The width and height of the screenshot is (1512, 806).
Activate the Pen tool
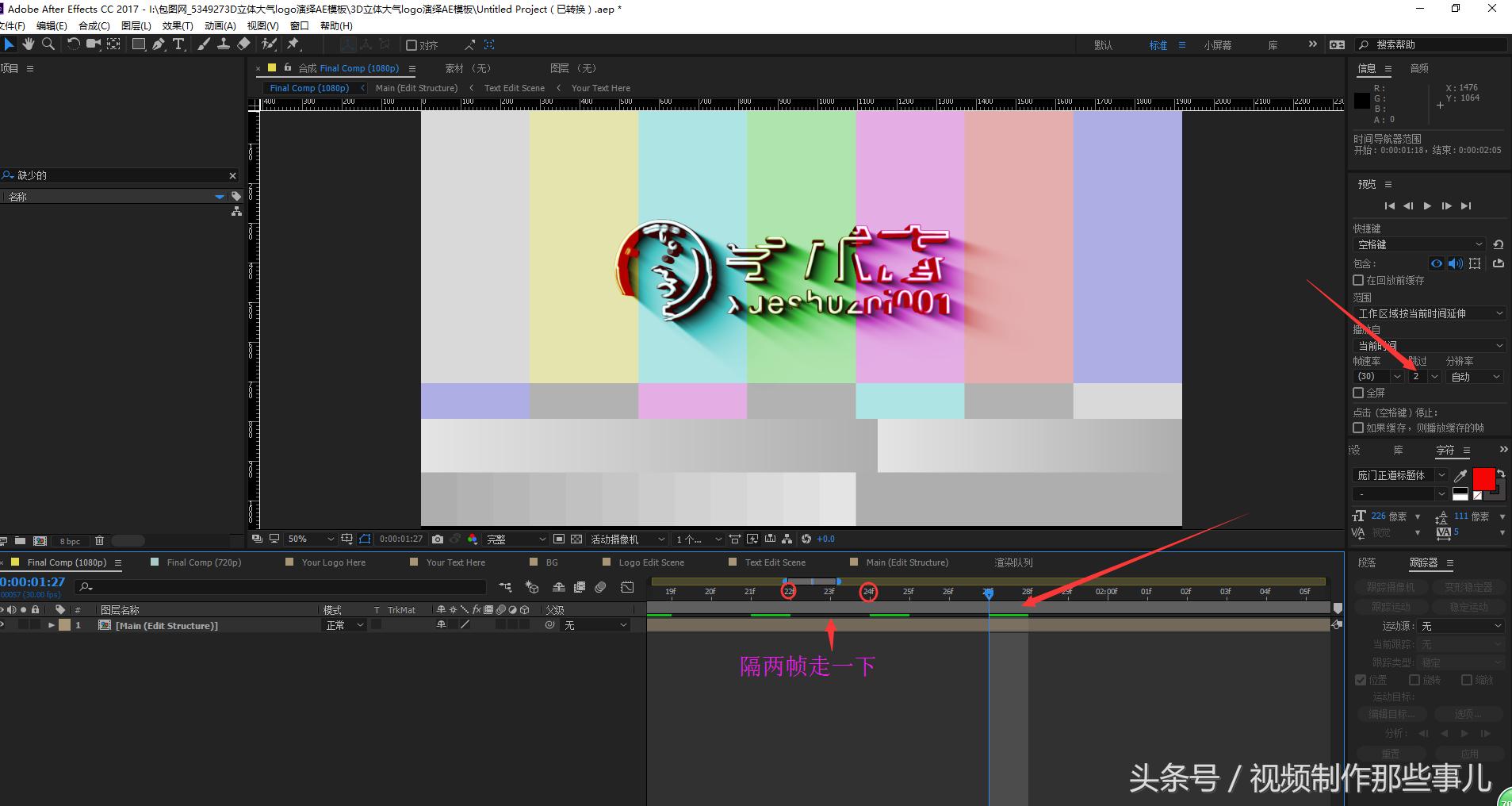(x=159, y=44)
